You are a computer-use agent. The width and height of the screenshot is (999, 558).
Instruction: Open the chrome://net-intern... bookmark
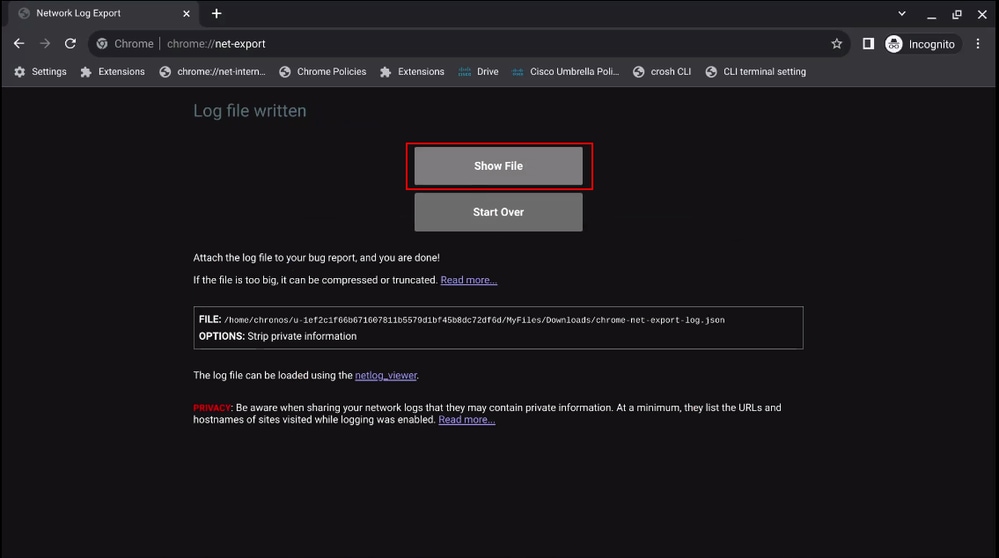point(213,71)
